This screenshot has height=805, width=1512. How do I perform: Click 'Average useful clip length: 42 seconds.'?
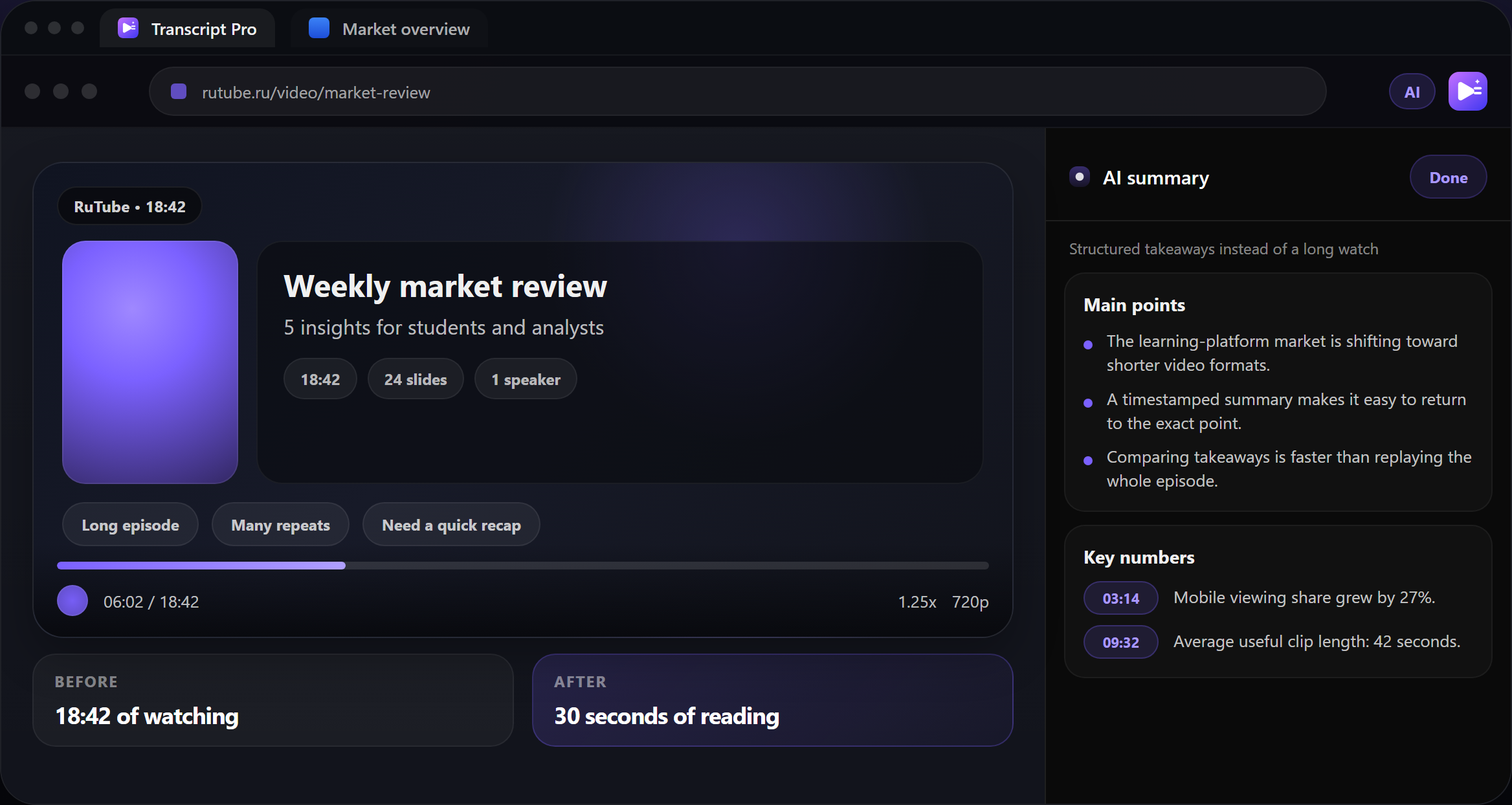point(1317,641)
